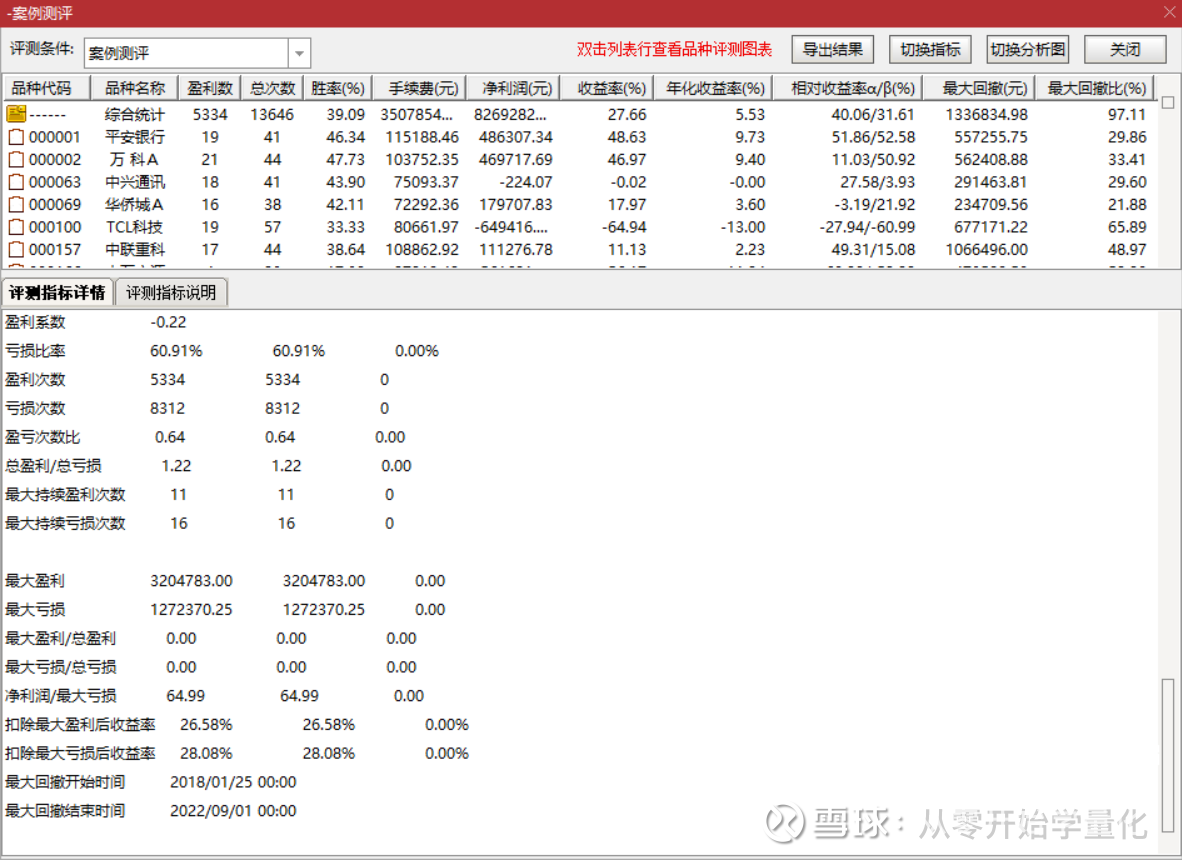
Task: Click the folder icon on the 综合统计 summary row
Action: 16,114
